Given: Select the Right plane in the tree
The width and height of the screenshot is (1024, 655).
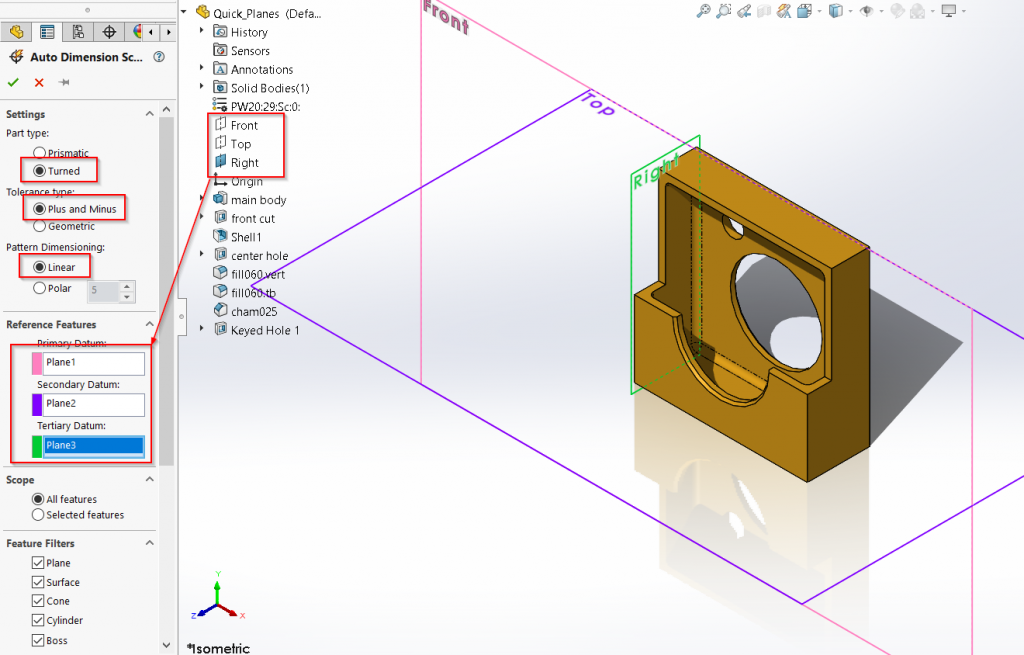Looking at the screenshot, I should pyautogui.click(x=244, y=163).
